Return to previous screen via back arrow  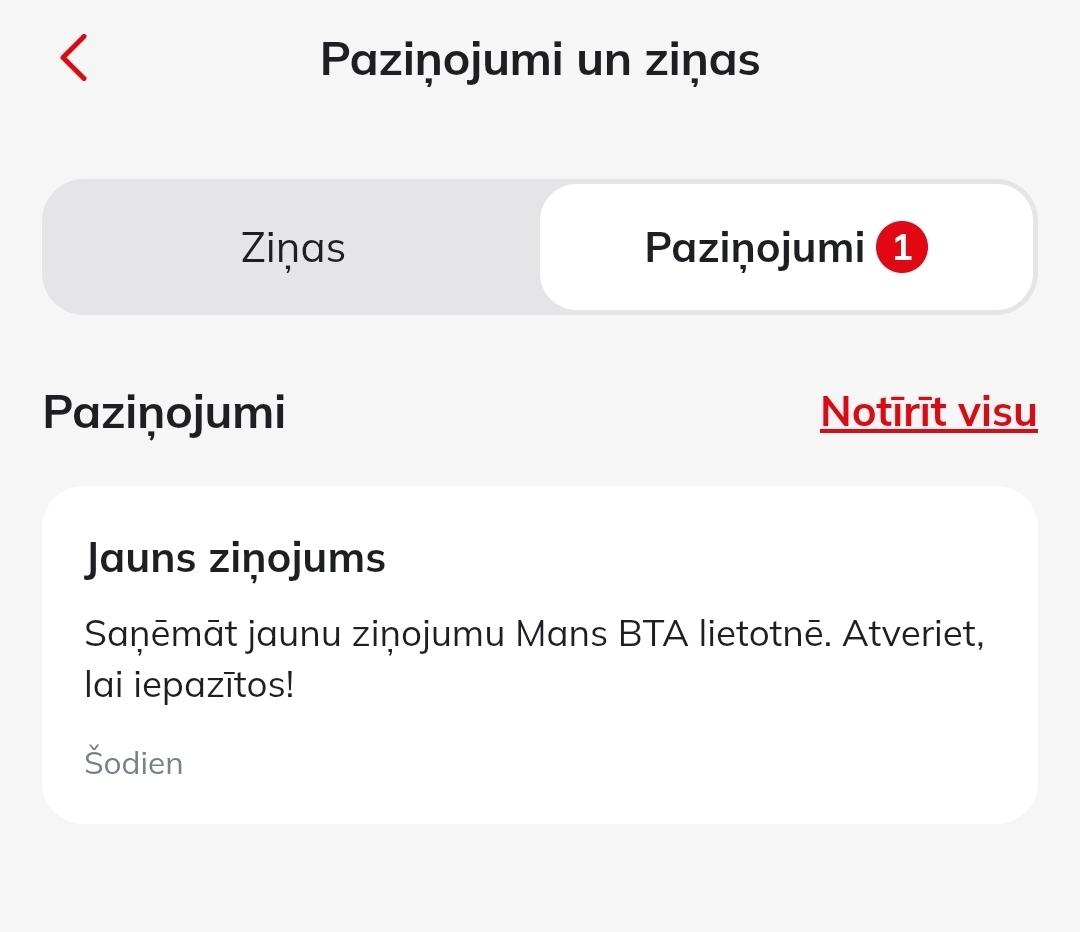(72, 60)
